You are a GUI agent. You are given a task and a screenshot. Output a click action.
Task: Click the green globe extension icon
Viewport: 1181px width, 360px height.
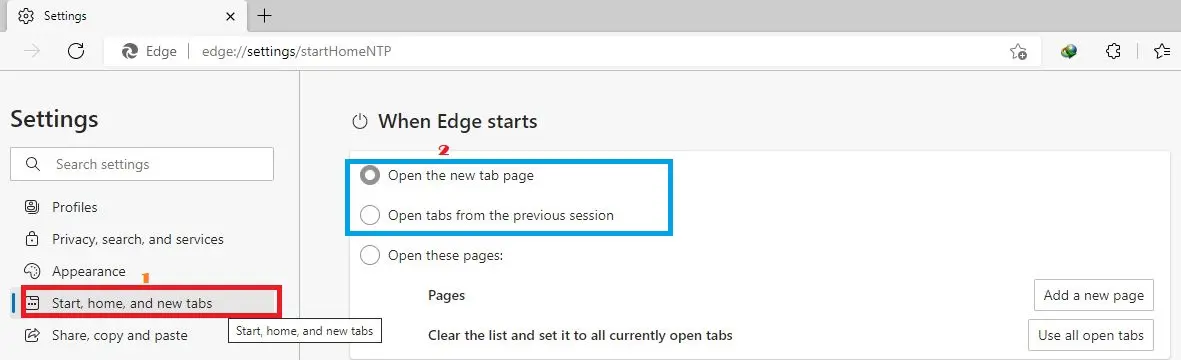tap(1068, 51)
